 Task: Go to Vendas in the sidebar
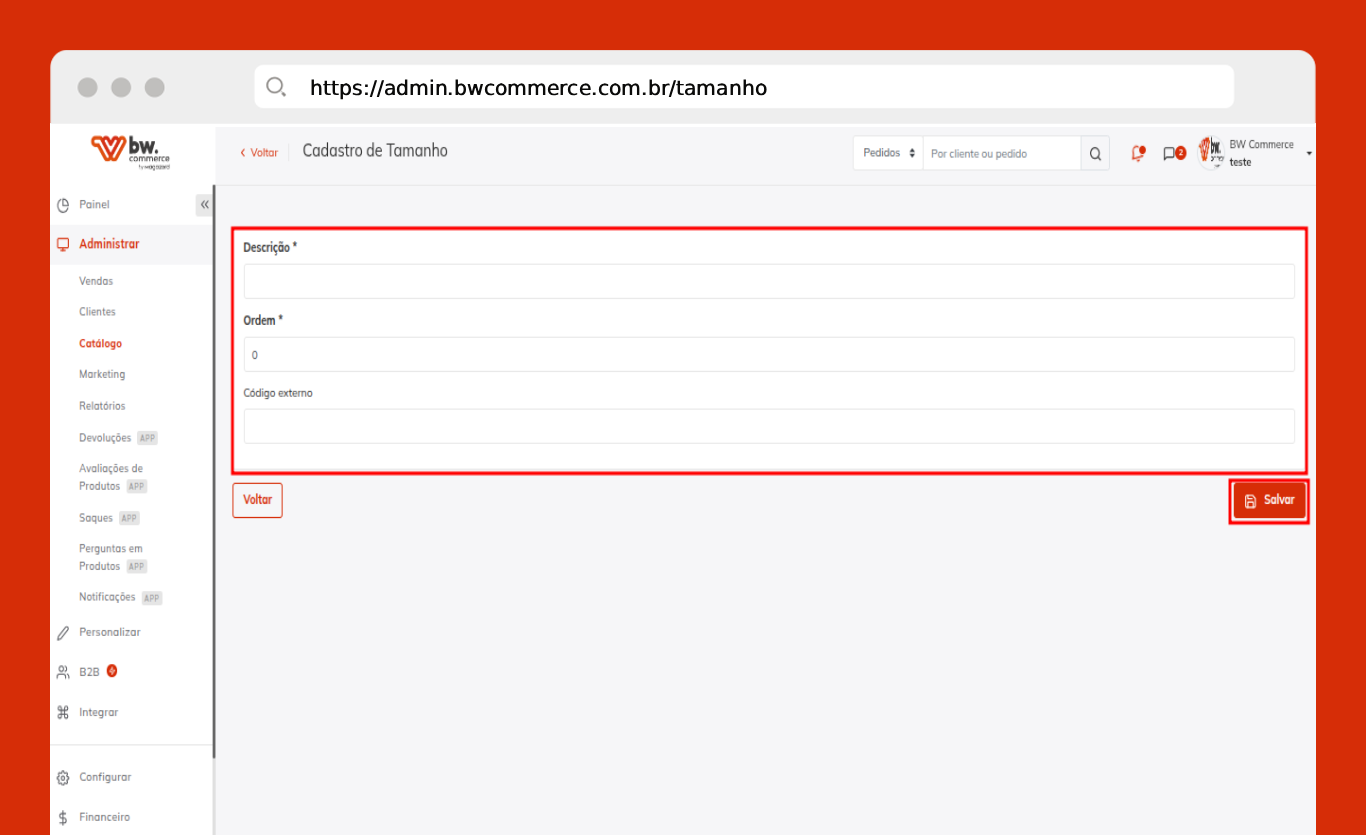pyautogui.click(x=96, y=281)
